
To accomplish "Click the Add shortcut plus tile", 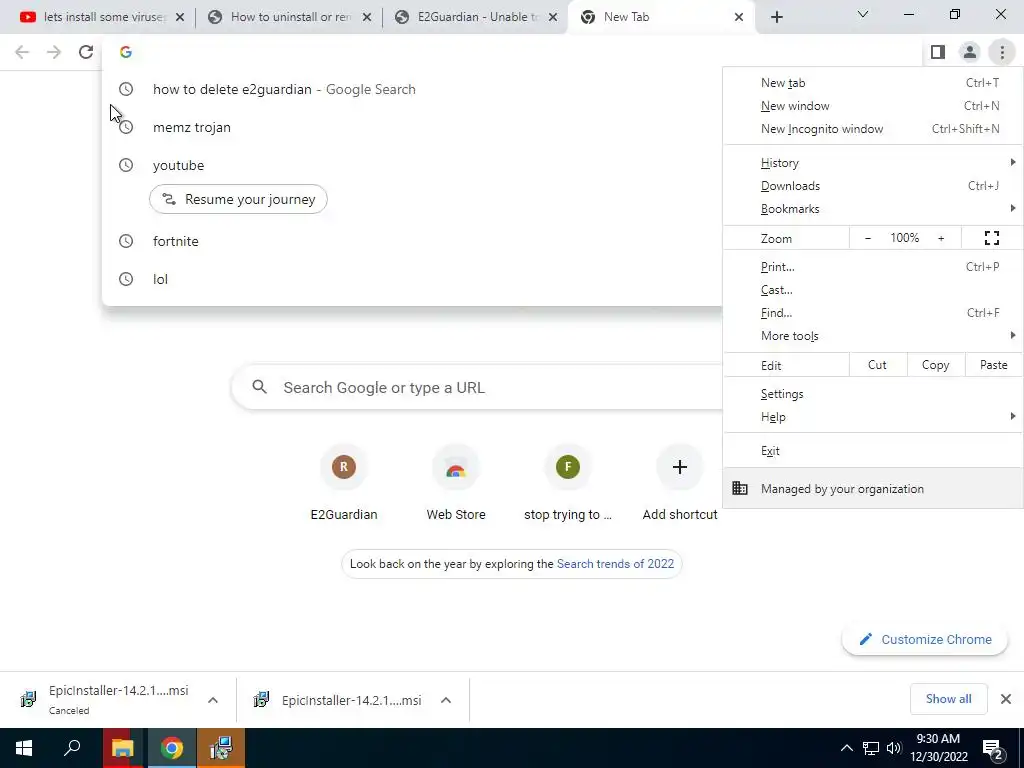I will click(x=680, y=483).
